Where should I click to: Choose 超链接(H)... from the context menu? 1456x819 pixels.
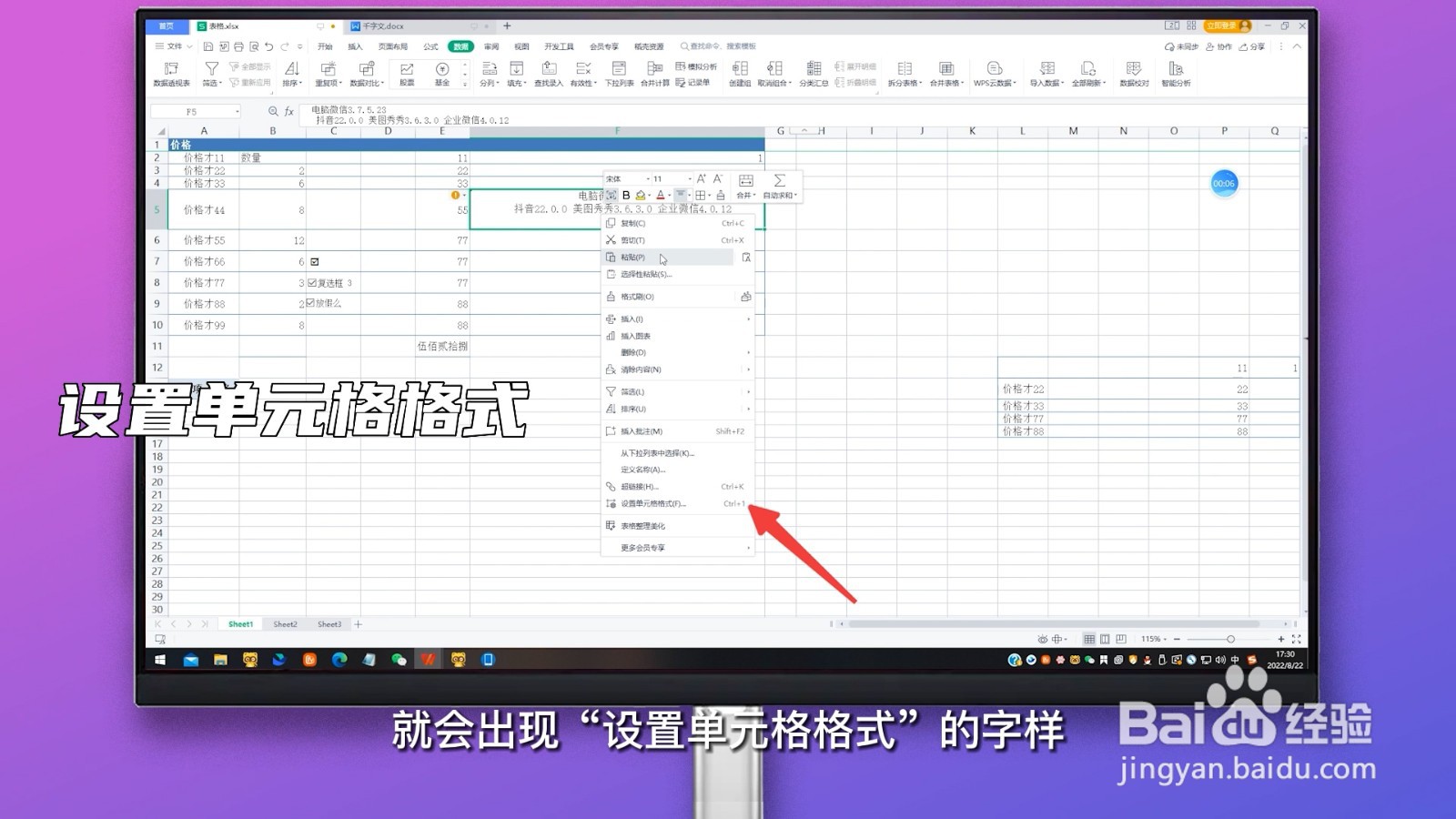click(677, 487)
